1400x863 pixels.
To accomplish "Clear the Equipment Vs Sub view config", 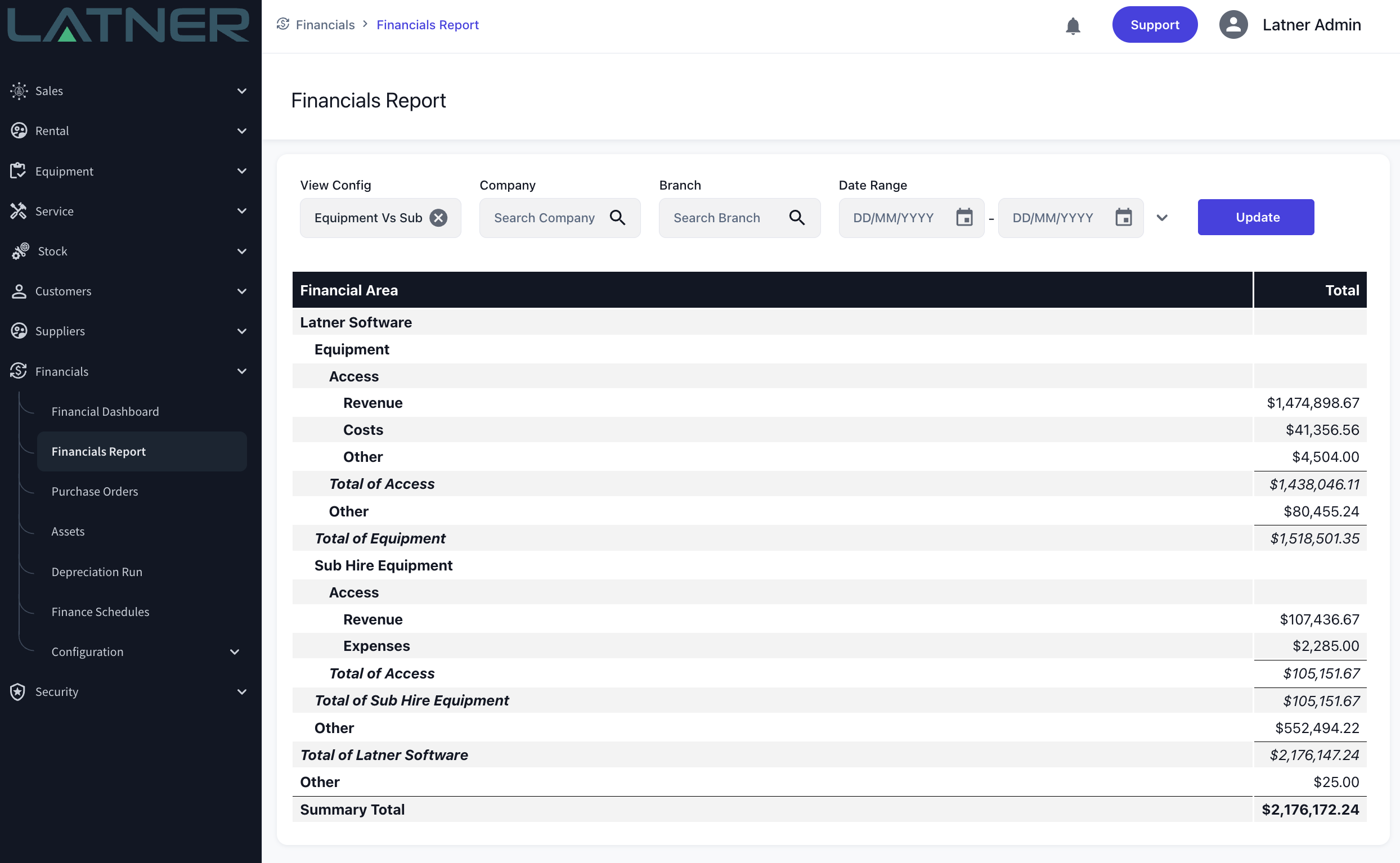I will (x=438, y=218).
